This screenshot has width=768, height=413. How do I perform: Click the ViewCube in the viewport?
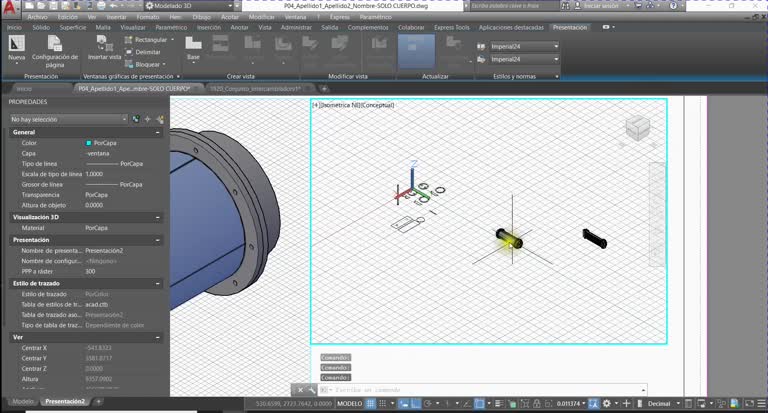(637, 128)
